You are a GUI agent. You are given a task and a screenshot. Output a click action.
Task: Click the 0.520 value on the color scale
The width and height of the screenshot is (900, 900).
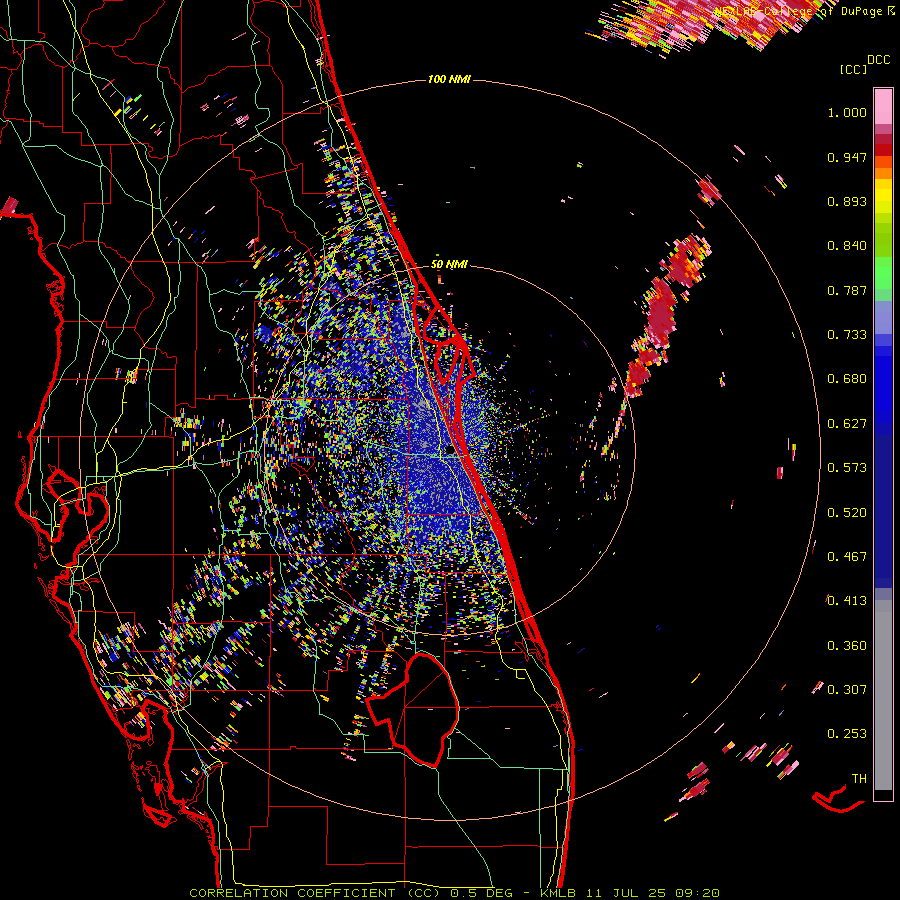click(x=847, y=513)
